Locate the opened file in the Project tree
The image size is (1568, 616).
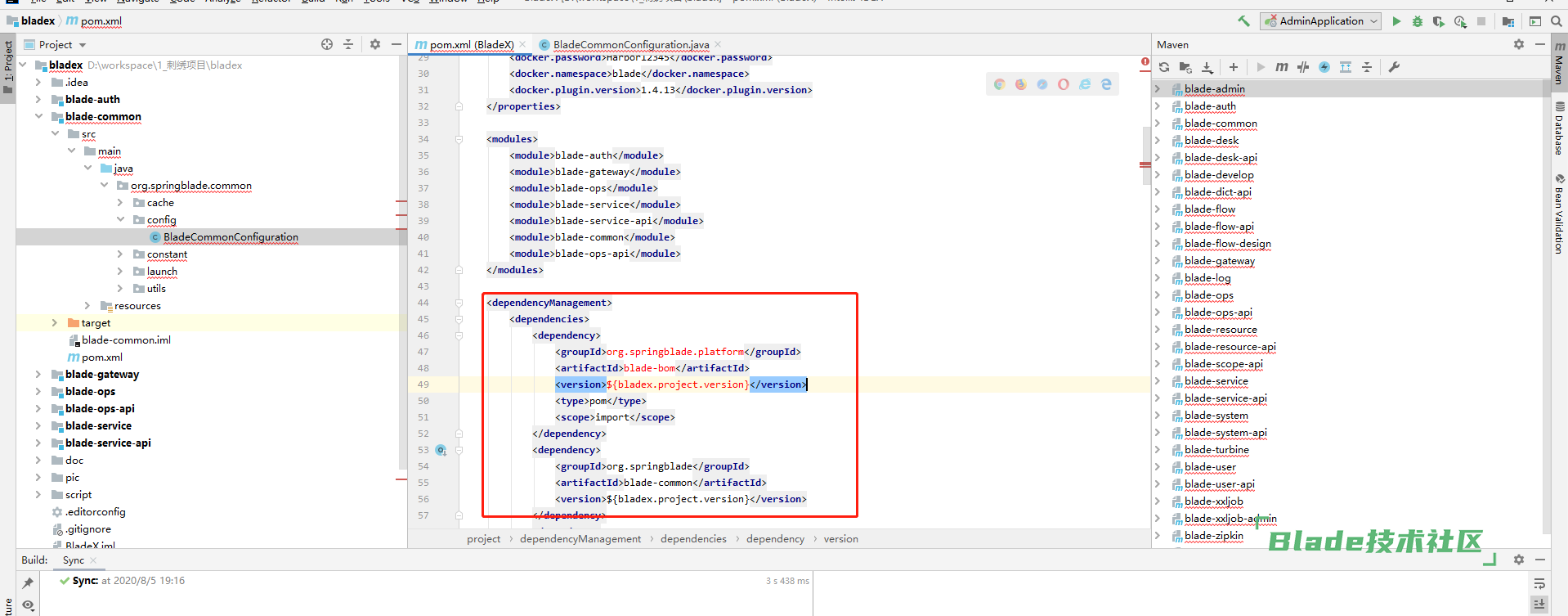tap(327, 44)
